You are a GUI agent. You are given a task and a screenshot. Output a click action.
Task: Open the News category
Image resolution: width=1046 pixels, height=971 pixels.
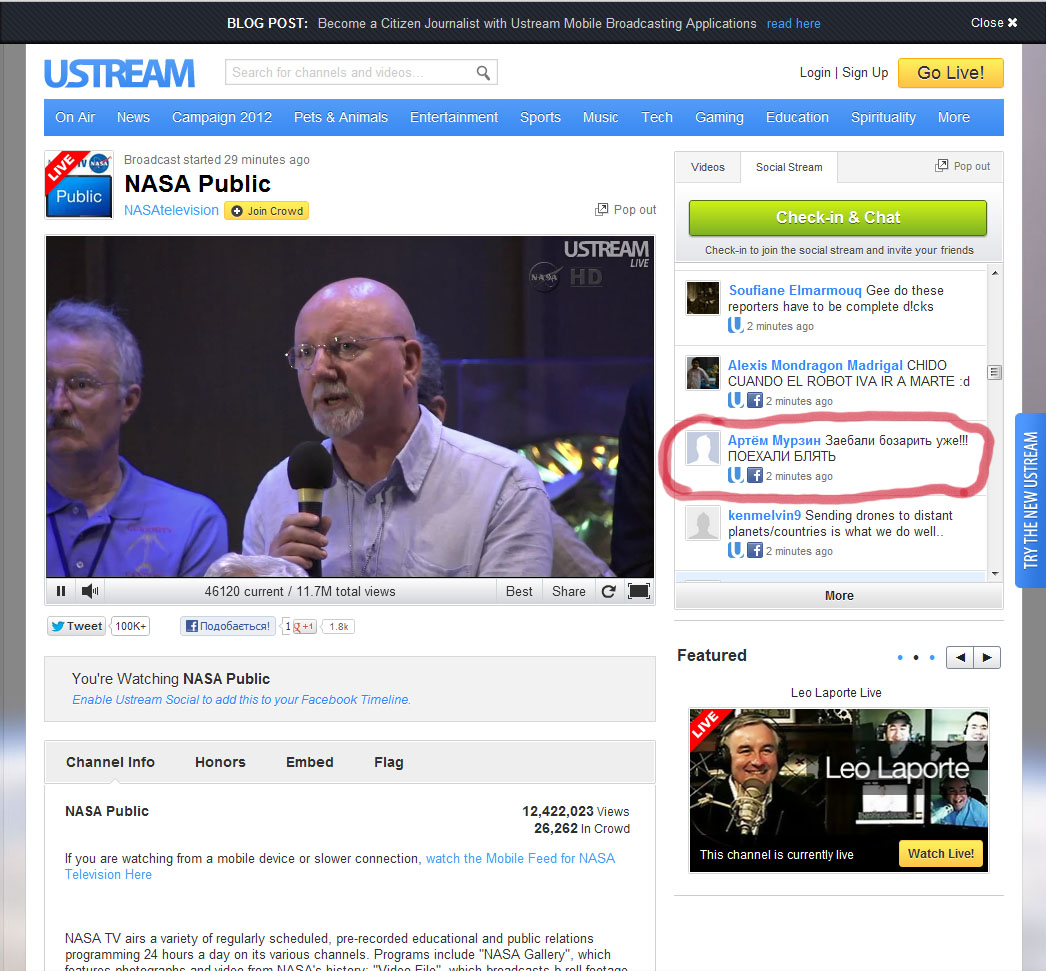(x=133, y=117)
